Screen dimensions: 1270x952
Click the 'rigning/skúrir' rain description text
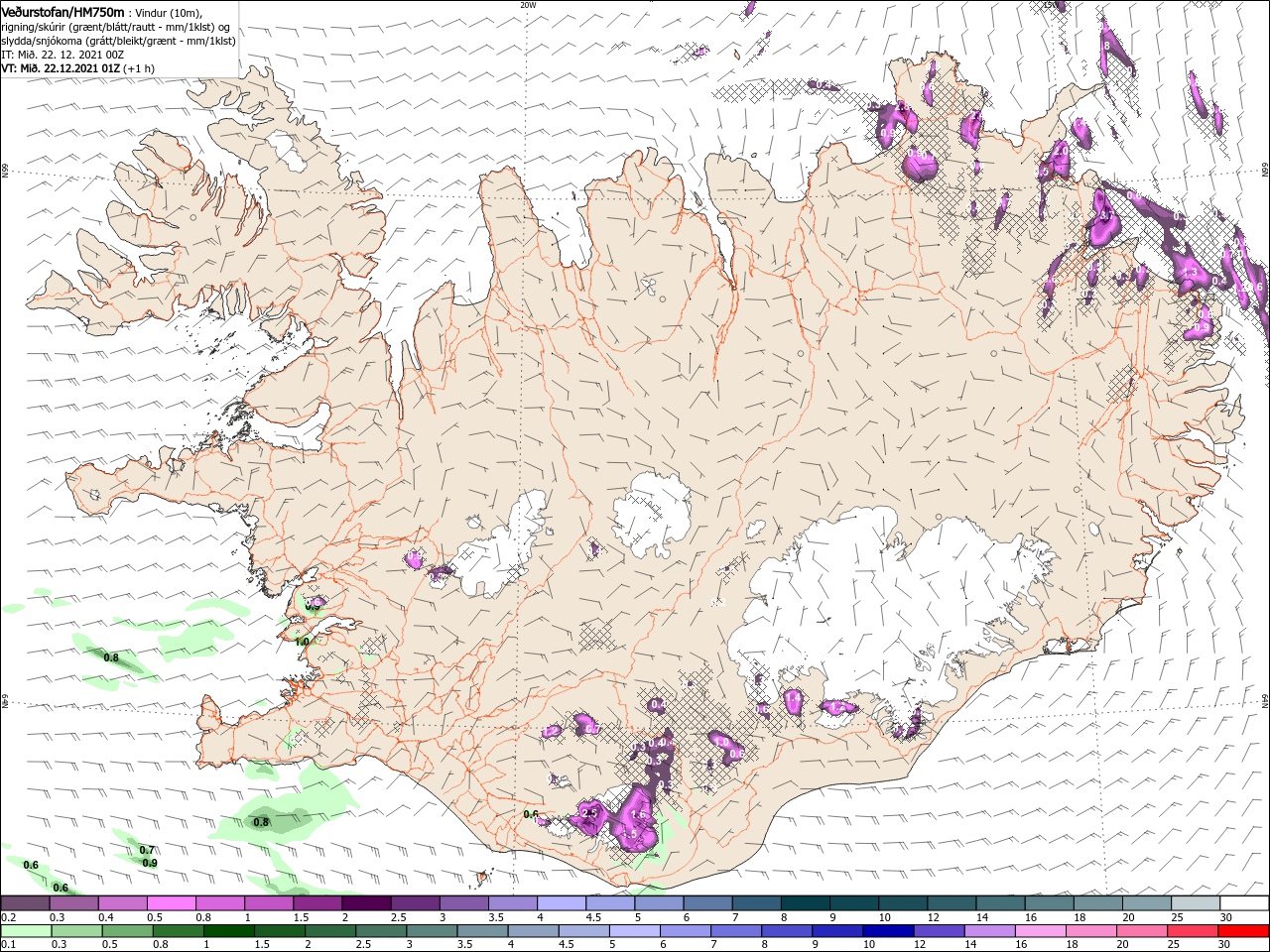tap(36, 27)
